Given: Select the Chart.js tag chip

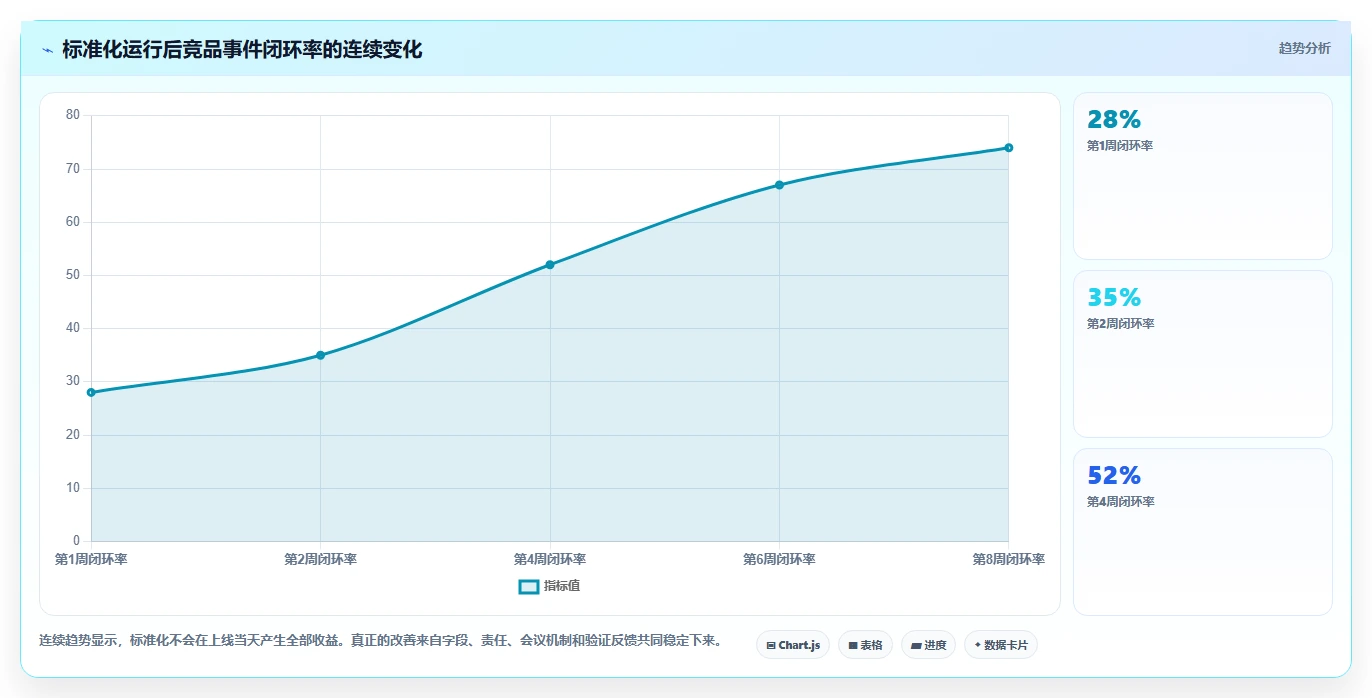Looking at the screenshot, I should pyautogui.click(x=793, y=645).
